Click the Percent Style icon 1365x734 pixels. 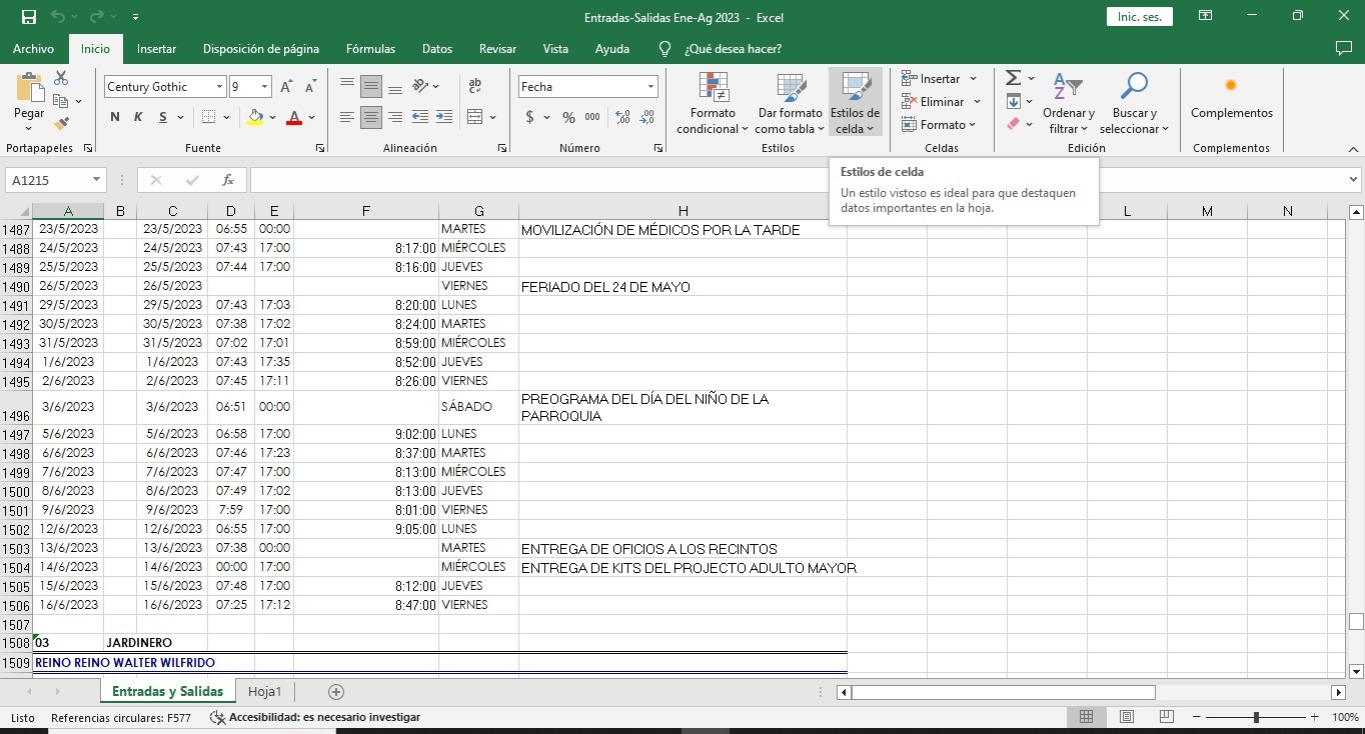point(568,117)
